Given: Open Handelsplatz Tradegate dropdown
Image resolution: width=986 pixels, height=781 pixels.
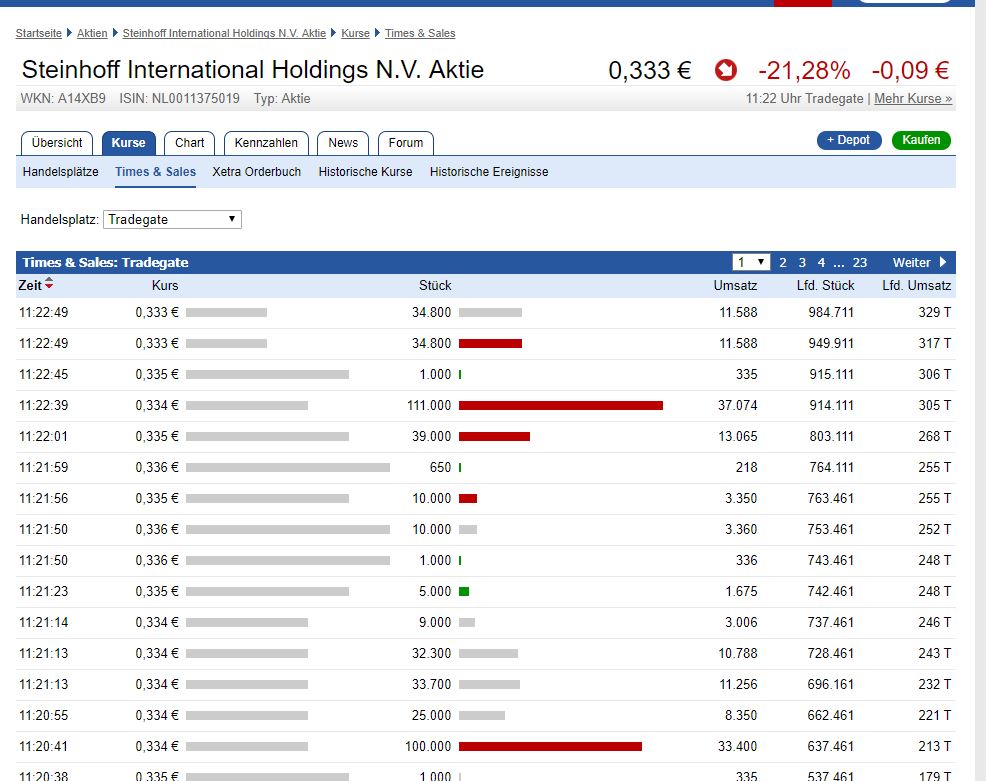Looking at the screenshot, I should pyautogui.click(x=172, y=219).
